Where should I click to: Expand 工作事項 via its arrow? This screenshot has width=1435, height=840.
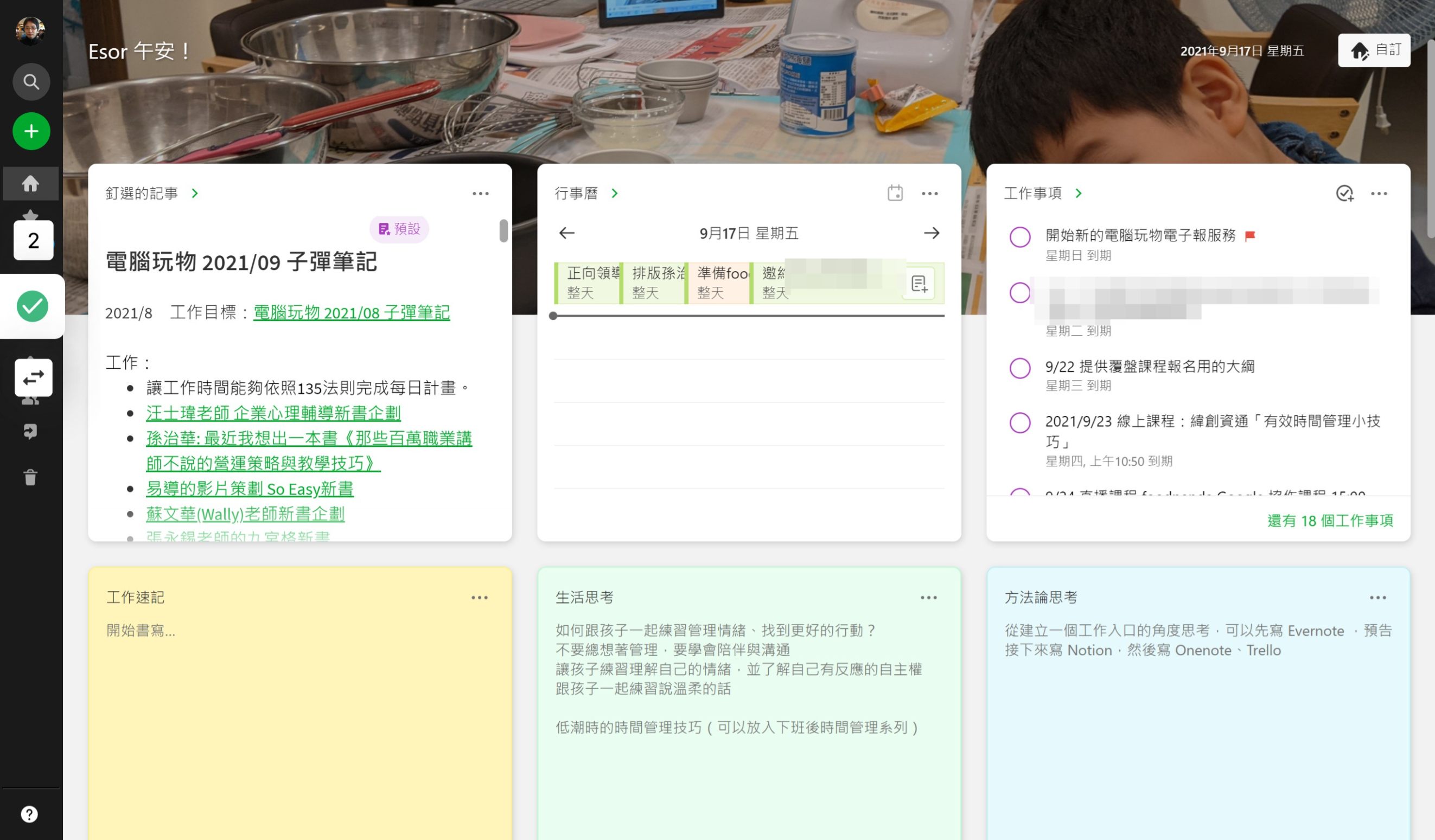(x=1079, y=194)
